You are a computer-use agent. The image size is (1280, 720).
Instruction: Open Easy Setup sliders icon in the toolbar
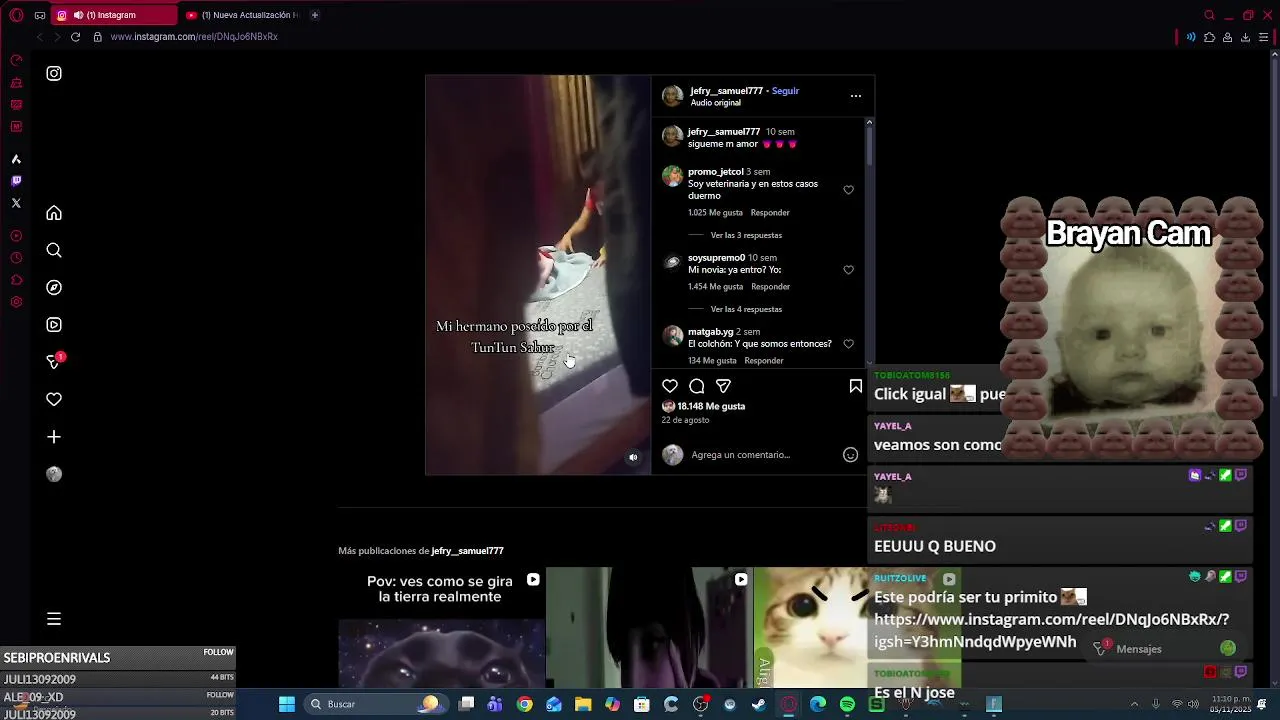click(1263, 37)
